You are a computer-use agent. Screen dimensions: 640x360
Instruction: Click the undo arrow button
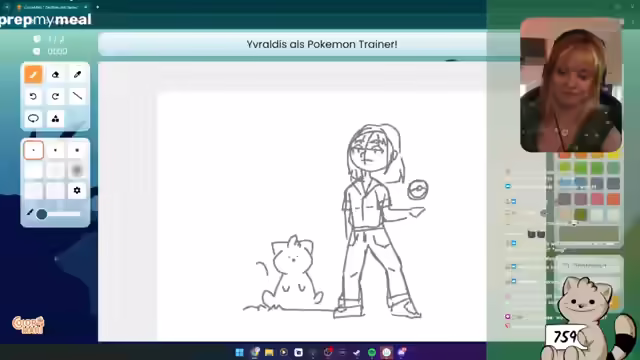[33, 96]
